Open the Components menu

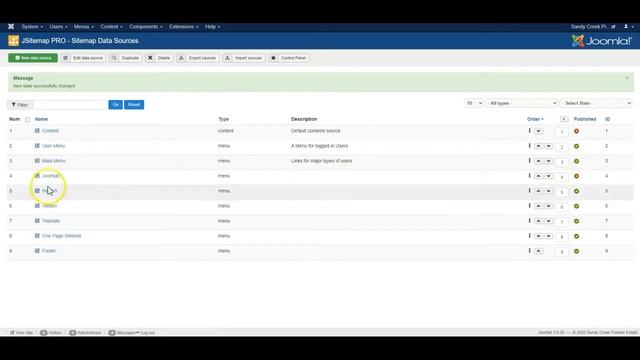146,27
